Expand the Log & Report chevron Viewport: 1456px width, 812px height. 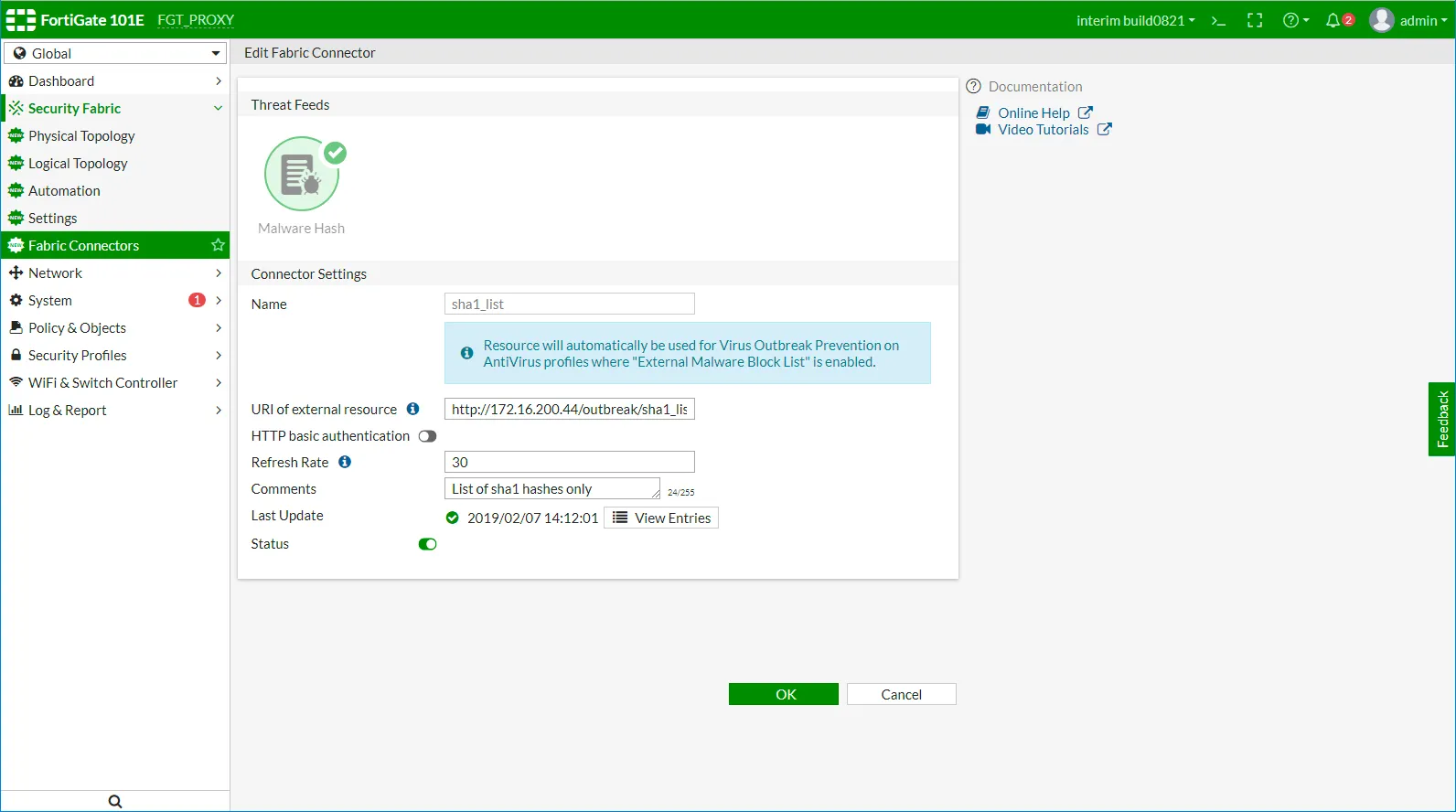coord(219,410)
